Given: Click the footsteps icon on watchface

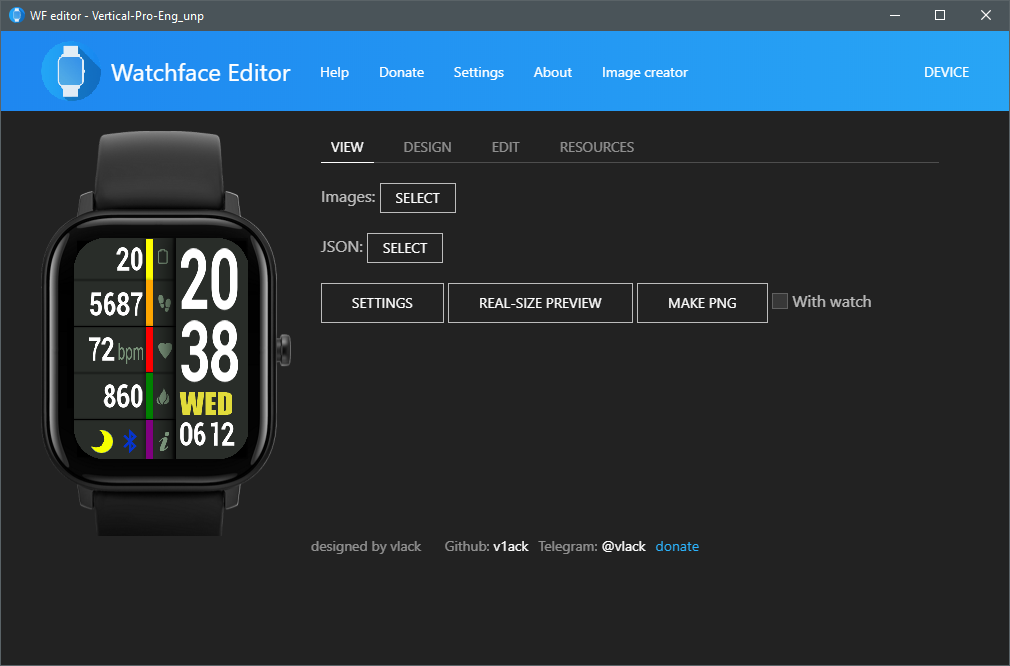Looking at the screenshot, I should pyautogui.click(x=164, y=303).
